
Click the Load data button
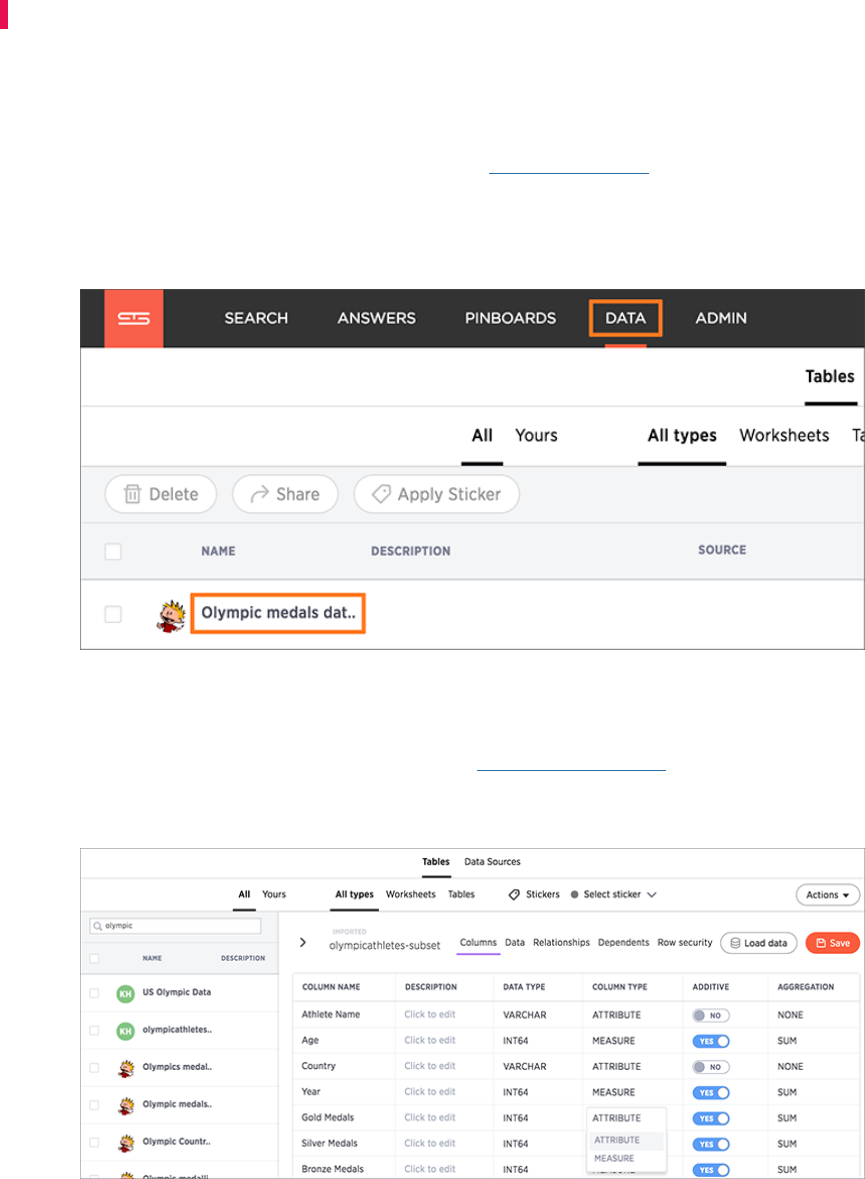click(758, 943)
